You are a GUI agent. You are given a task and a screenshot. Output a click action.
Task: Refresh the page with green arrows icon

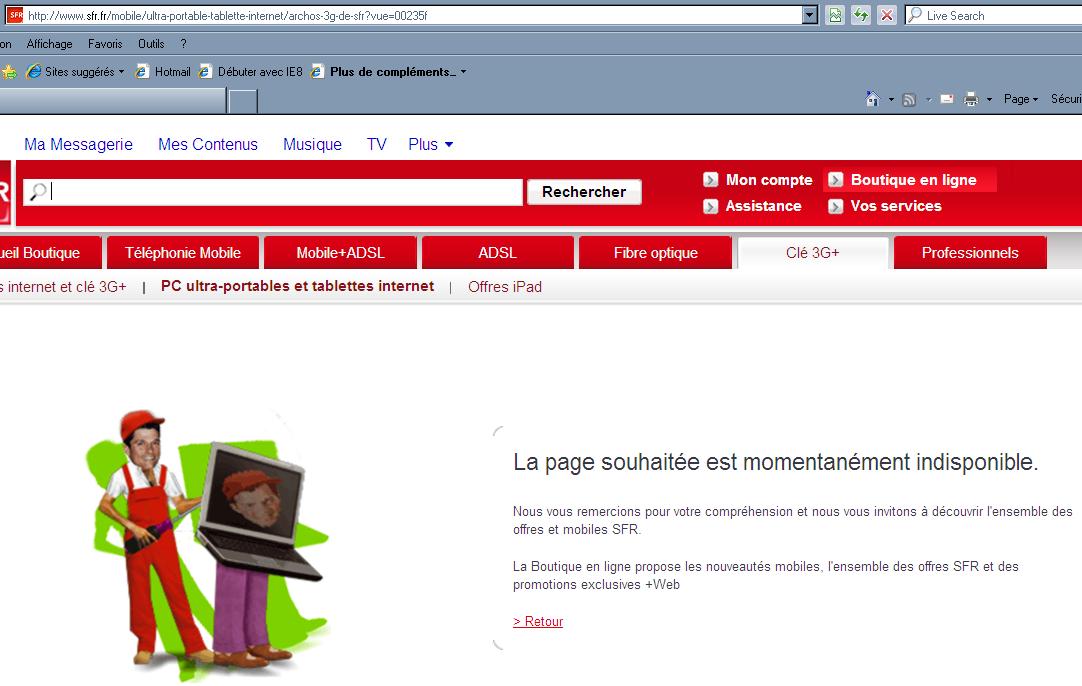point(860,15)
